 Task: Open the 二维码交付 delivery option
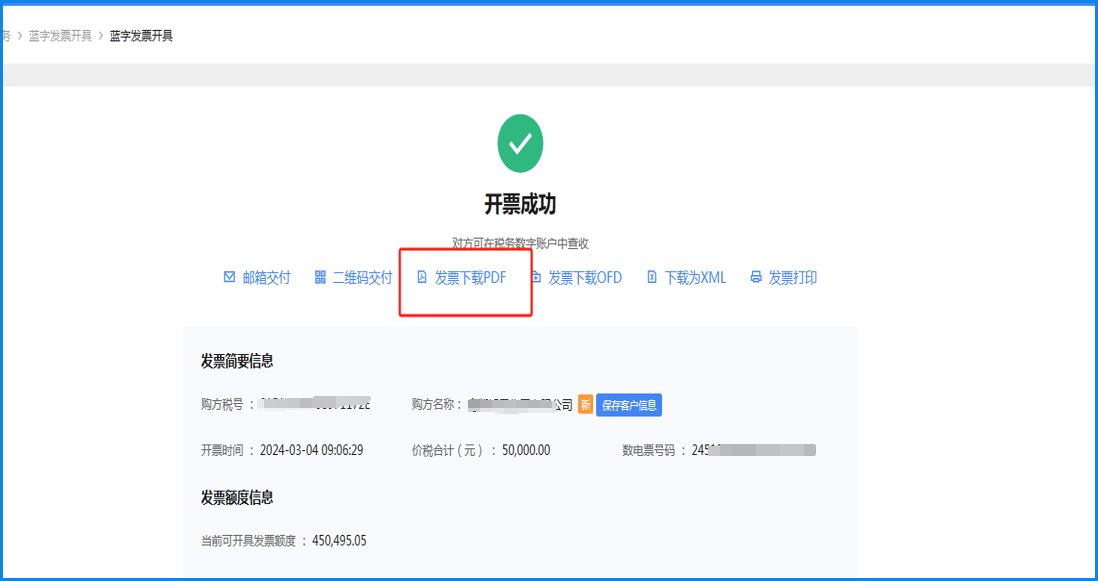(x=362, y=277)
